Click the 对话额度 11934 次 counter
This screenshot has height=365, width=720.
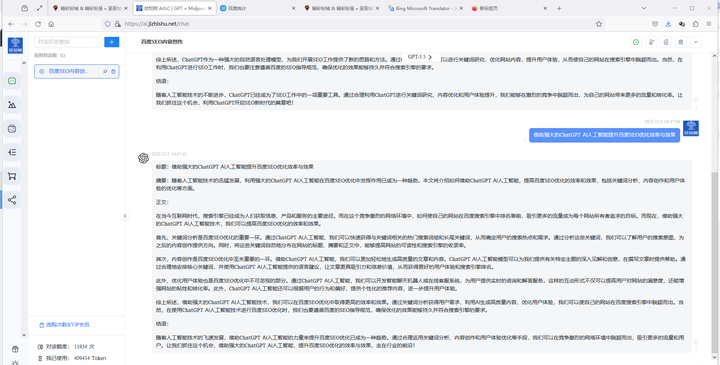pos(66,347)
